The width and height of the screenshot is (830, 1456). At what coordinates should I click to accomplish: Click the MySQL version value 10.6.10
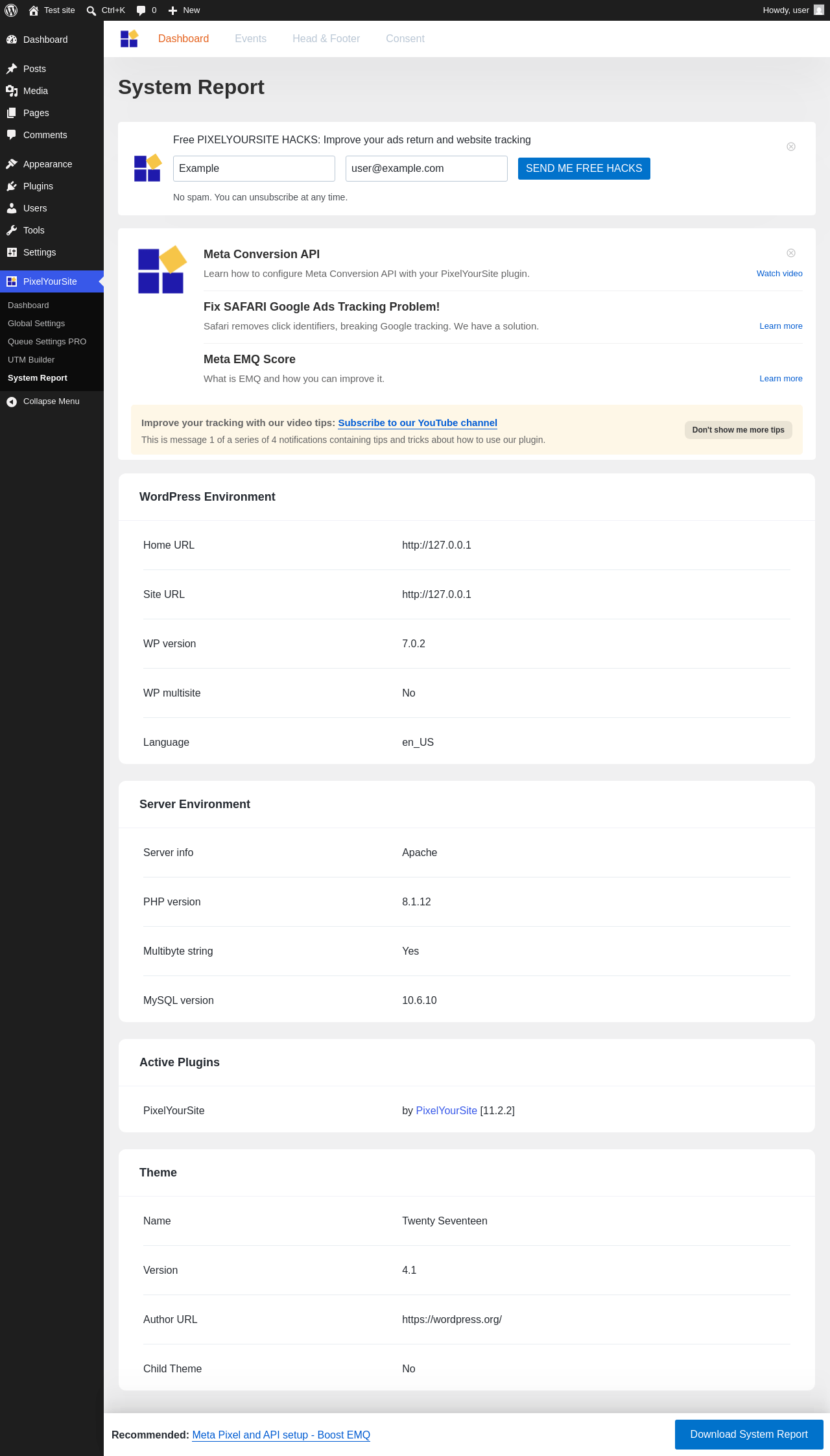pyautogui.click(x=420, y=1000)
